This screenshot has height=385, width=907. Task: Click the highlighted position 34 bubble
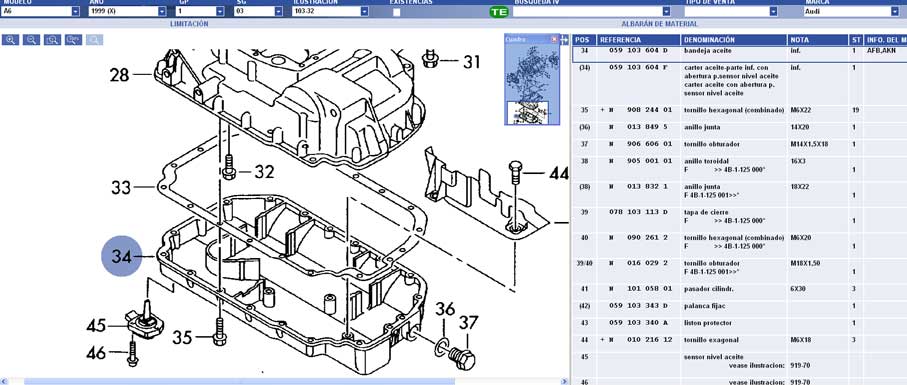[x=121, y=256]
